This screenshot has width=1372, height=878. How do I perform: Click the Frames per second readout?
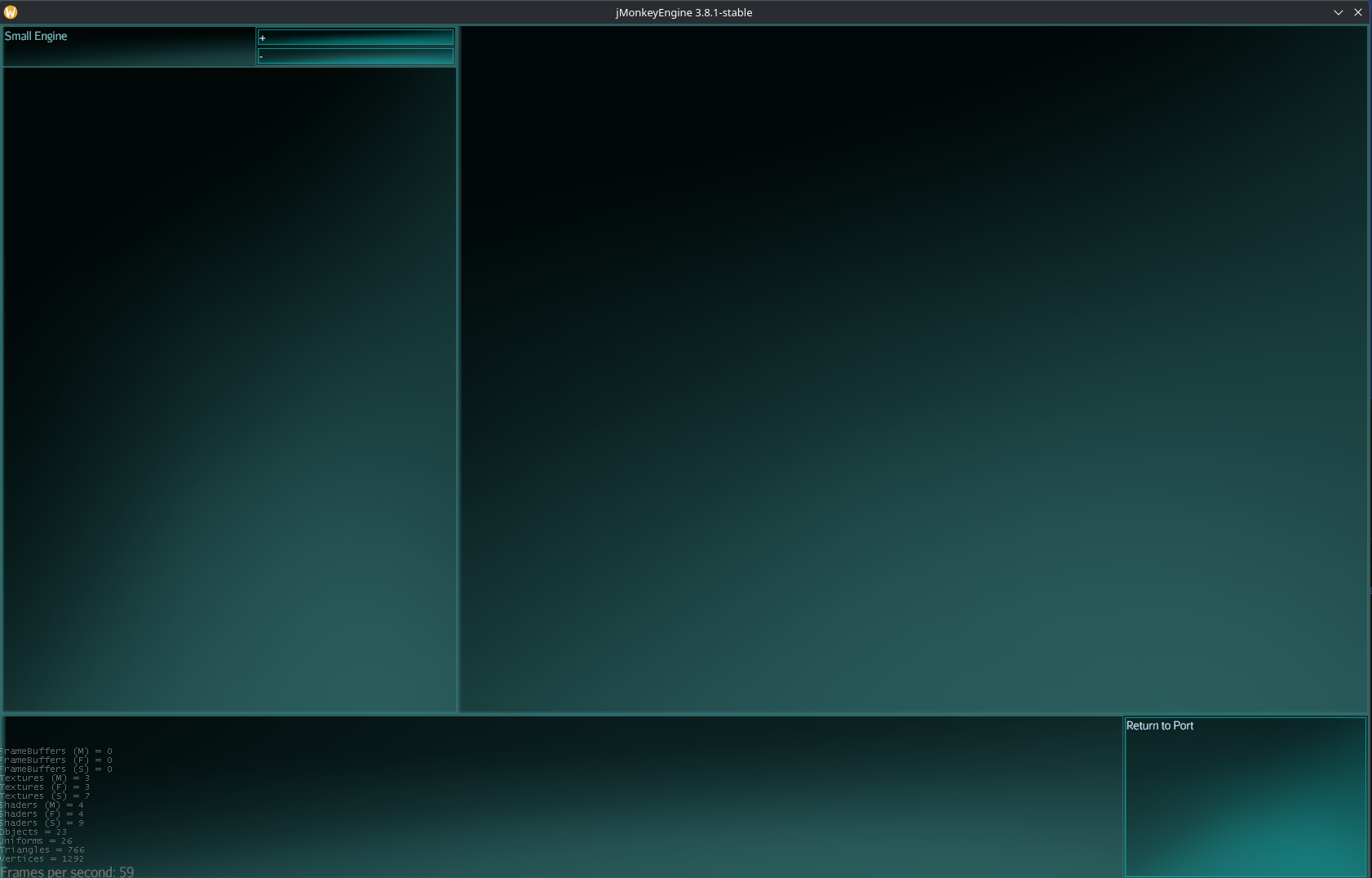pyautogui.click(x=67, y=871)
